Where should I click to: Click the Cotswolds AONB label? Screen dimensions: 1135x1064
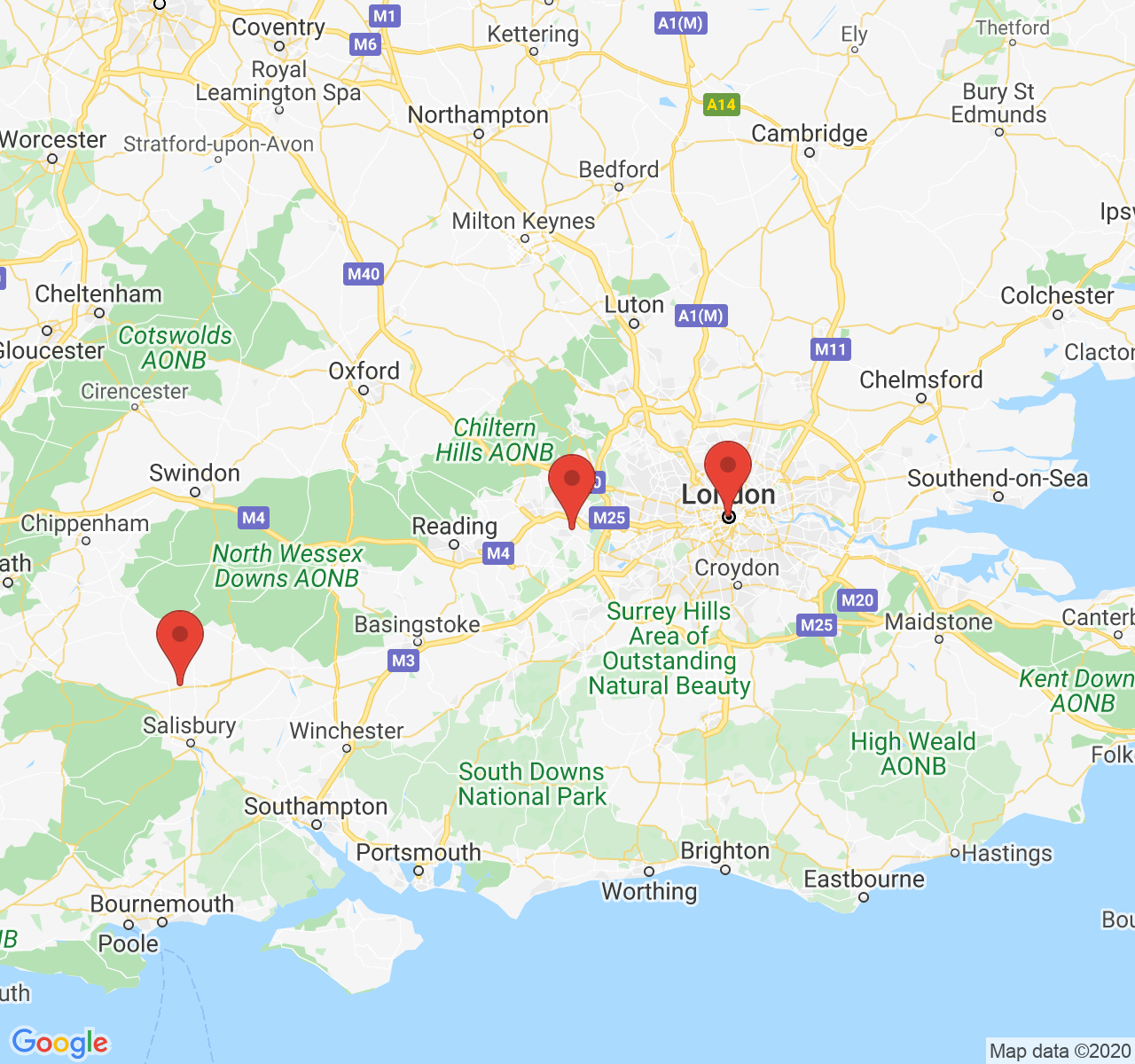175,348
